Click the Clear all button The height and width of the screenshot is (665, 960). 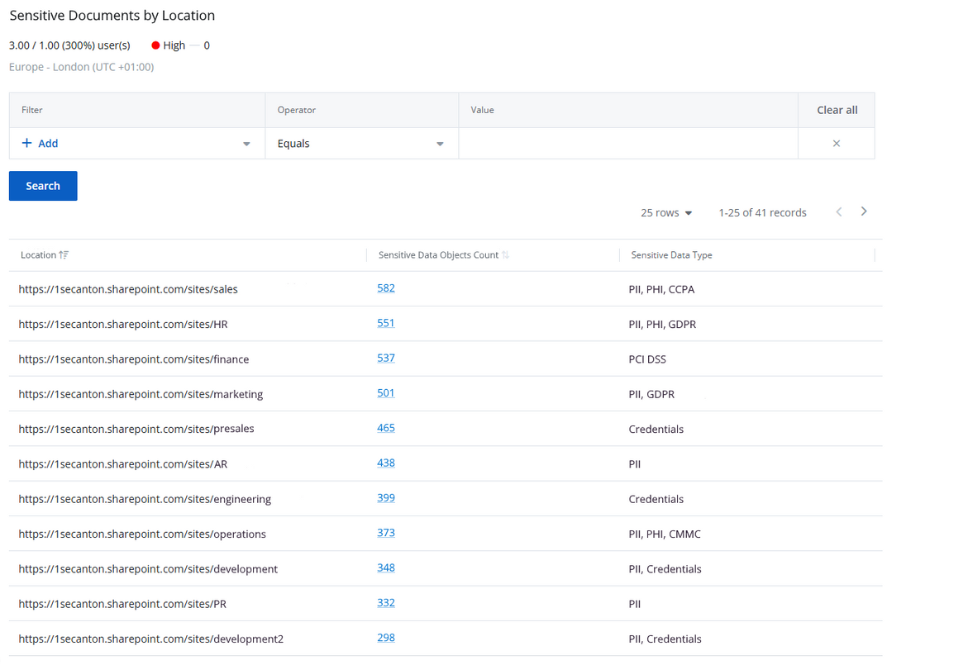836,109
